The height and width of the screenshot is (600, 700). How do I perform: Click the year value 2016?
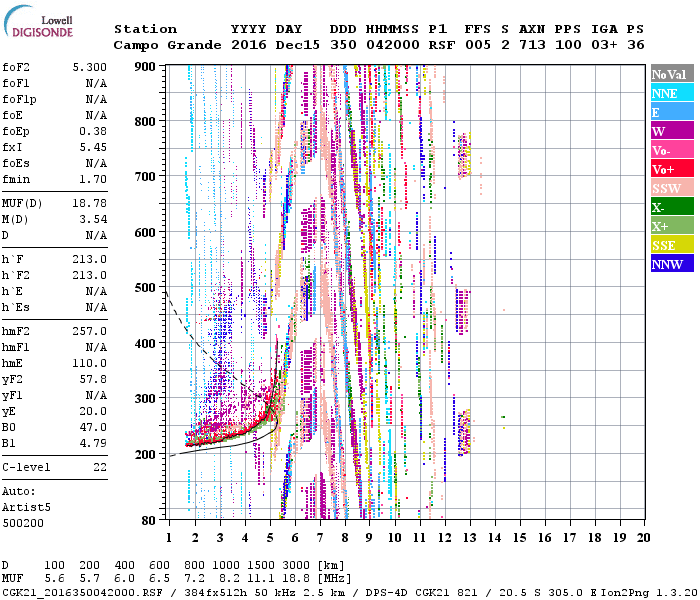[x=249, y=45]
